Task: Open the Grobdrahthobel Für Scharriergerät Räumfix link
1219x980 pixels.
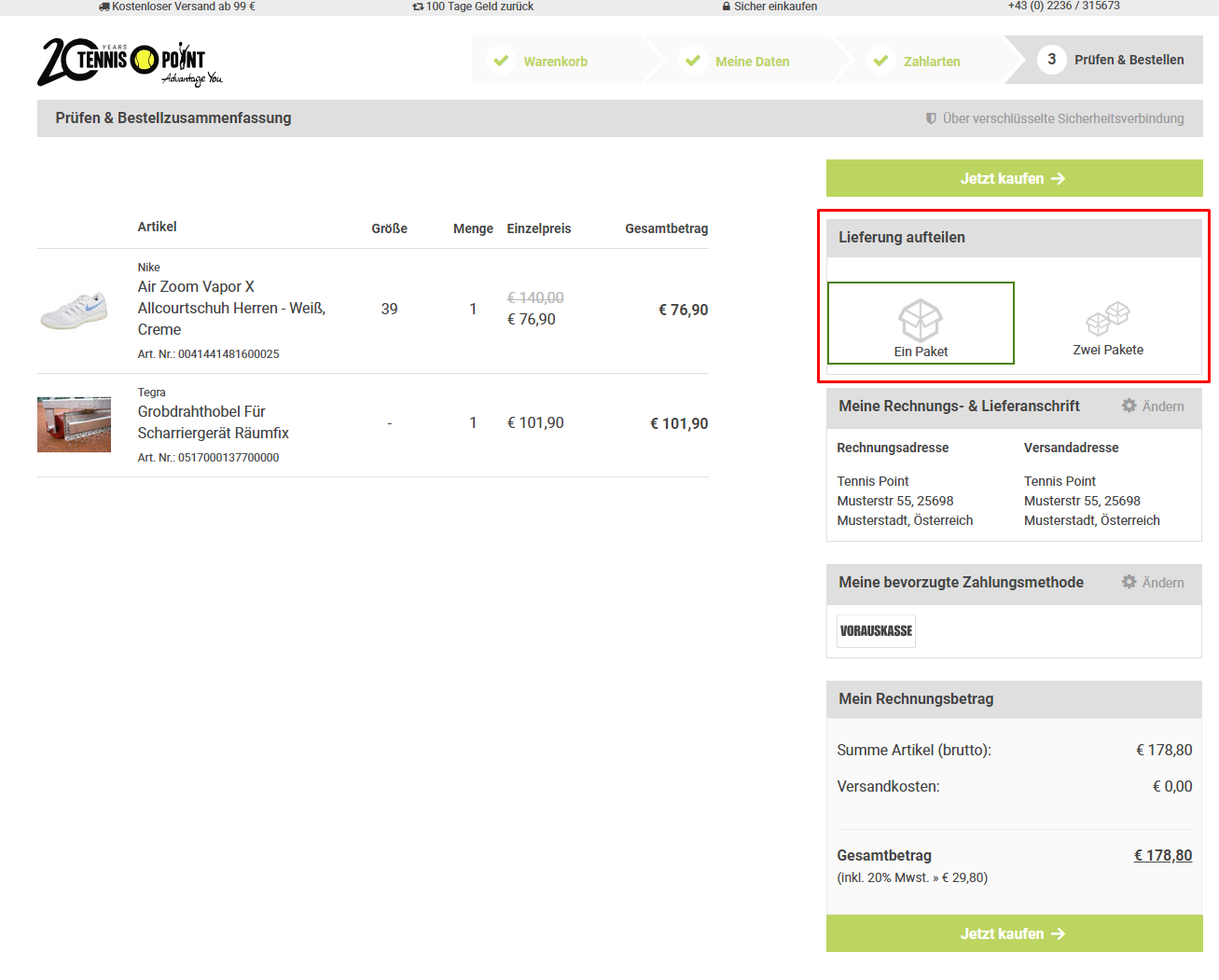Action: pos(214,422)
